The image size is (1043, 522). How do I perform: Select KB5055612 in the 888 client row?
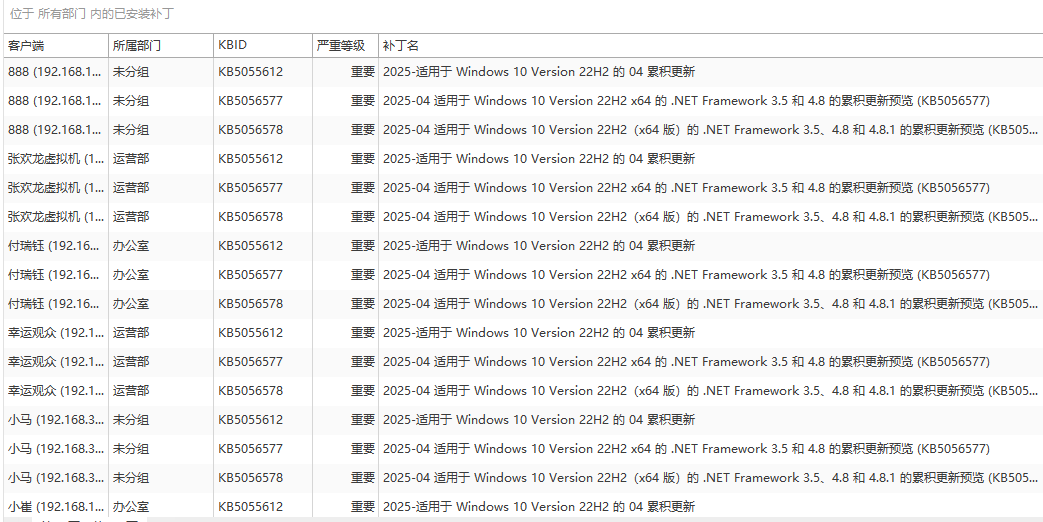[x=251, y=72]
